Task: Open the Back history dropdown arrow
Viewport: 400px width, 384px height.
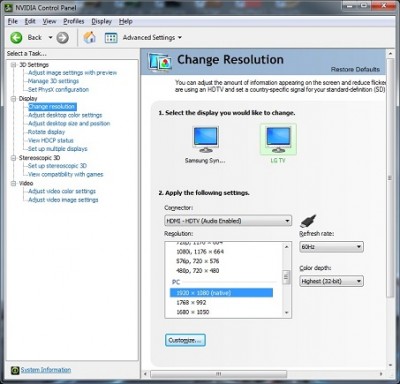Action: 50,38
